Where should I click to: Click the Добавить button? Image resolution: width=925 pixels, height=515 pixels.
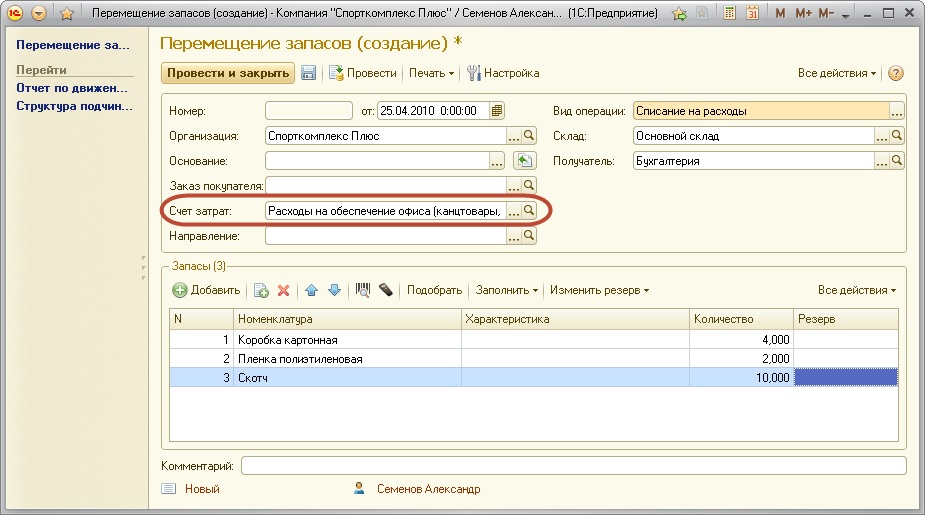point(206,290)
